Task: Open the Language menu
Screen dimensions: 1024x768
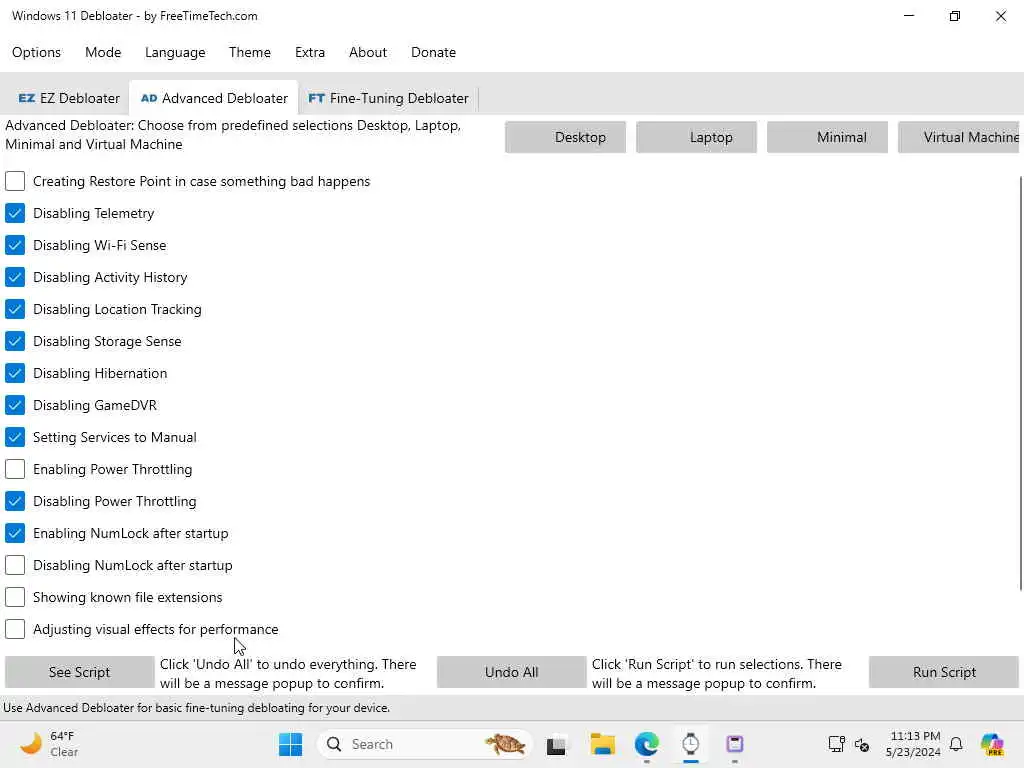Action: (x=175, y=52)
